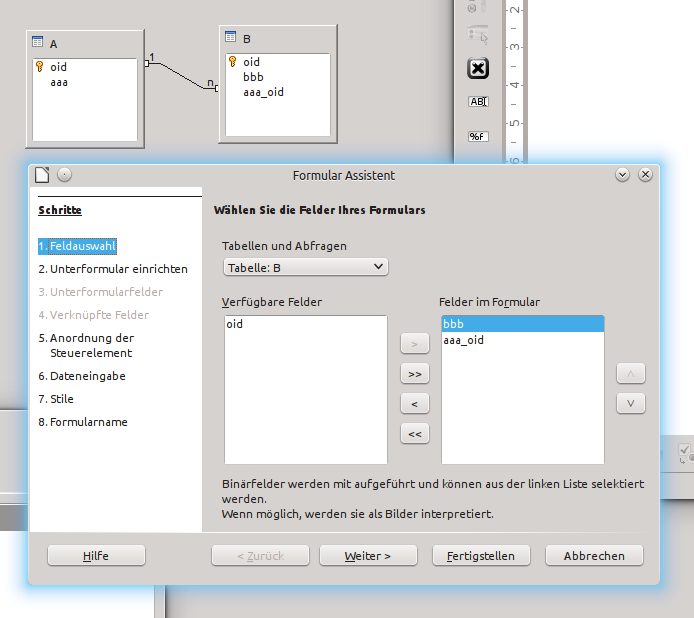
Task: Open the Tabellen und Abfragen dropdown
Action: pyautogui.click(x=305, y=267)
